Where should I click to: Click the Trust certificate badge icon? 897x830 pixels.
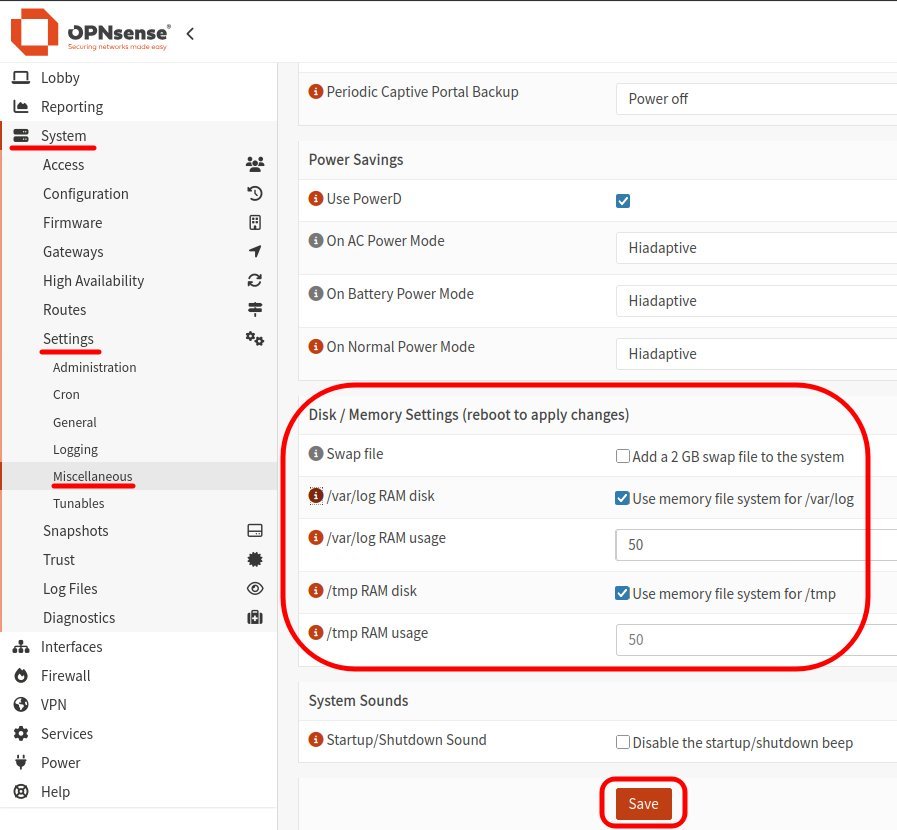click(x=255, y=560)
